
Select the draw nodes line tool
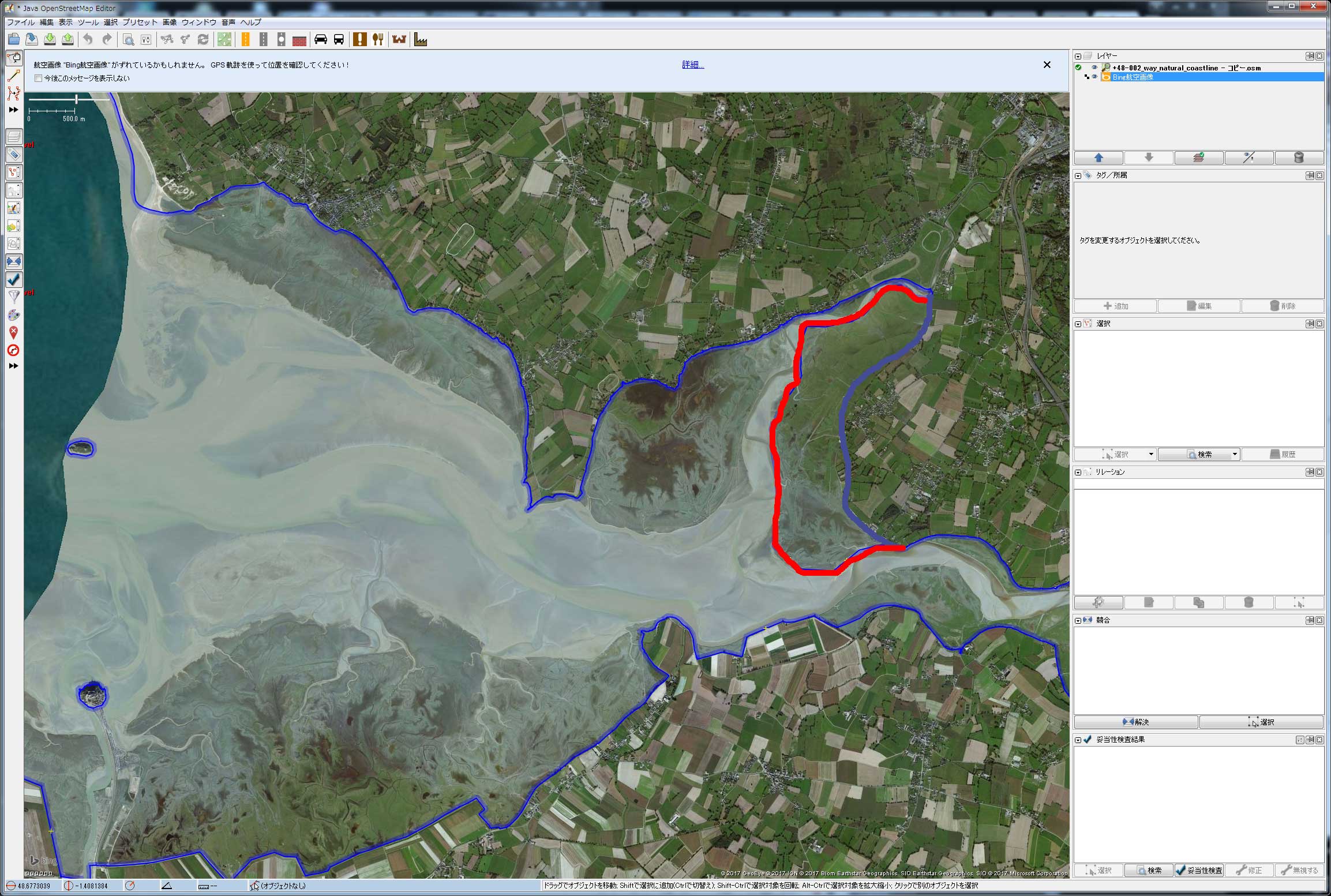[x=14, y=76]
